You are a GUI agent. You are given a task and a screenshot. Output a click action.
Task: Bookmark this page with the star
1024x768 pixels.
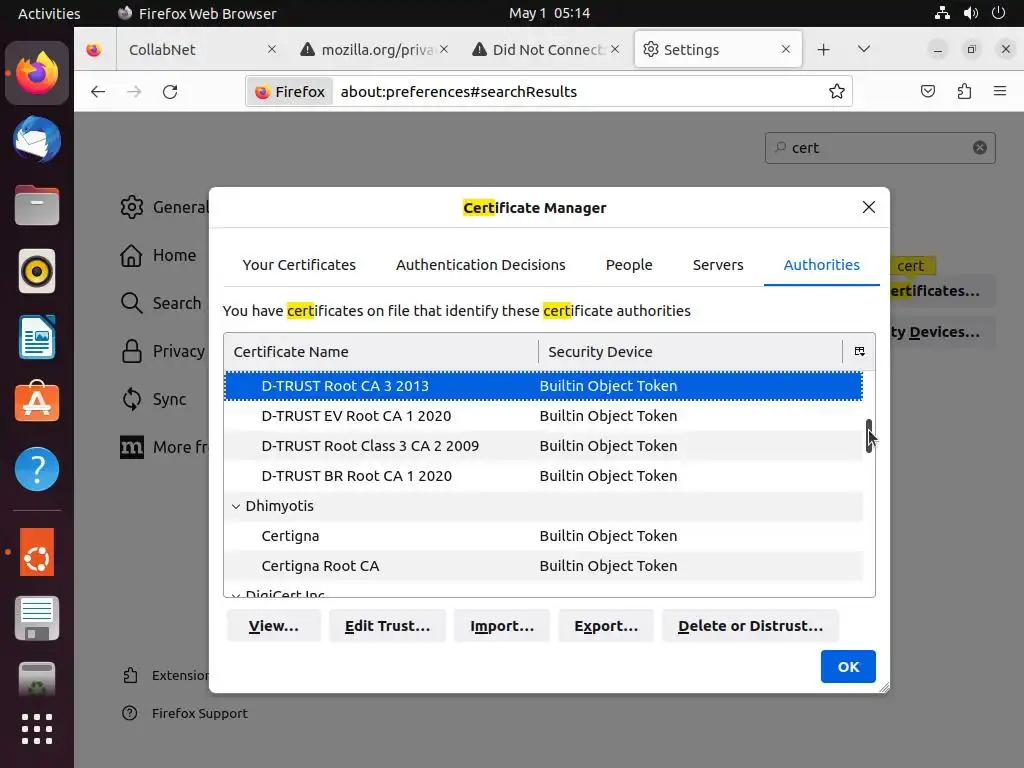[837, 91]
